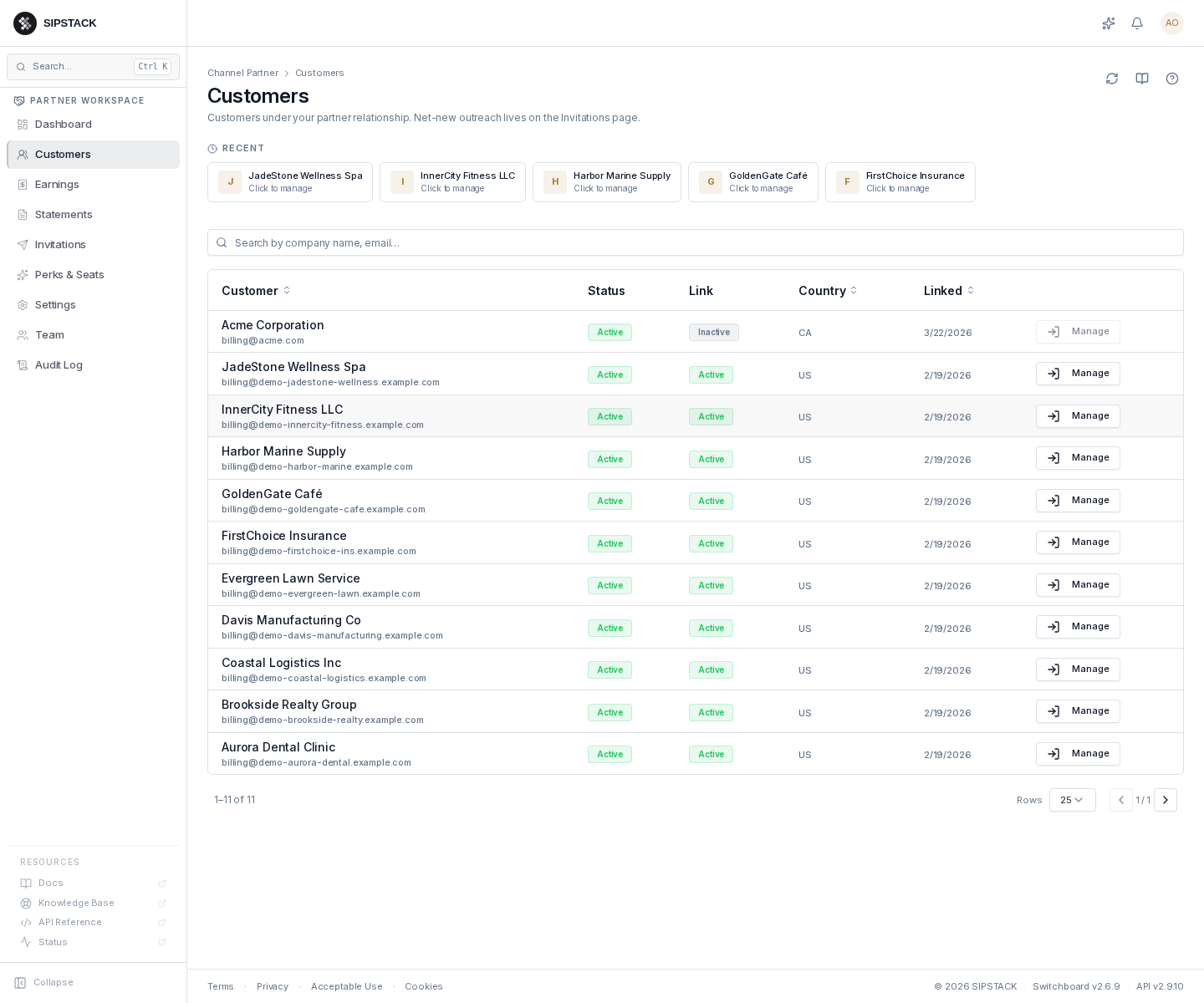Open Statements page

pyautogui.click(x=93, y=215)
